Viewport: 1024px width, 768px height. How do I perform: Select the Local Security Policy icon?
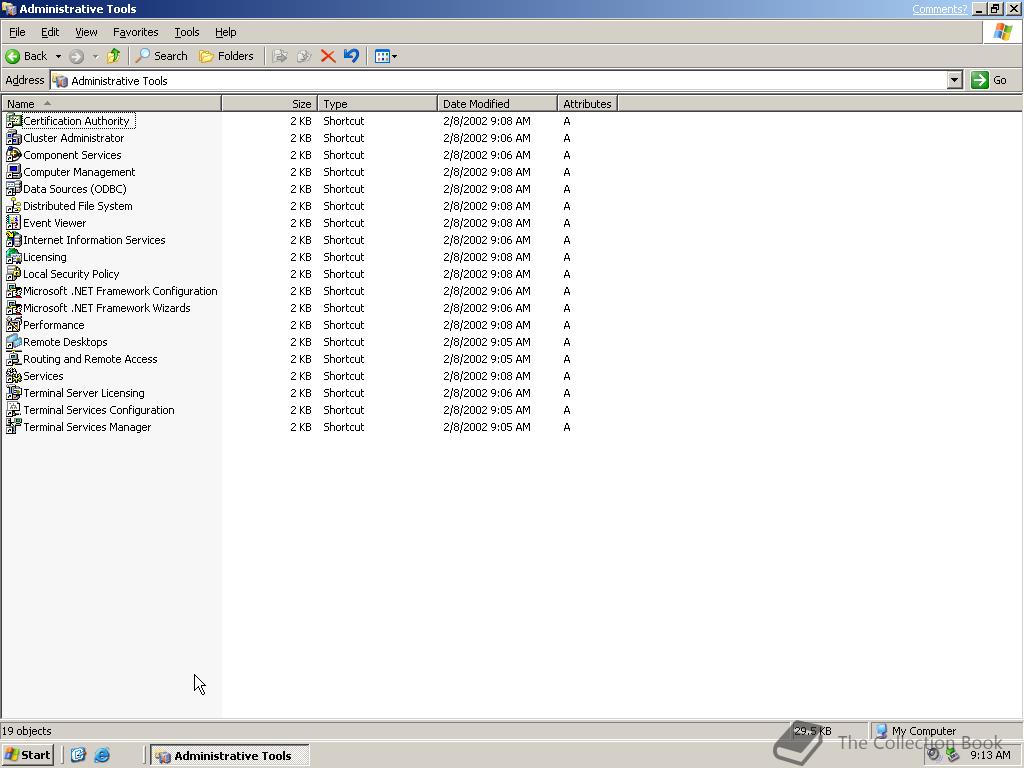[13, 274]
